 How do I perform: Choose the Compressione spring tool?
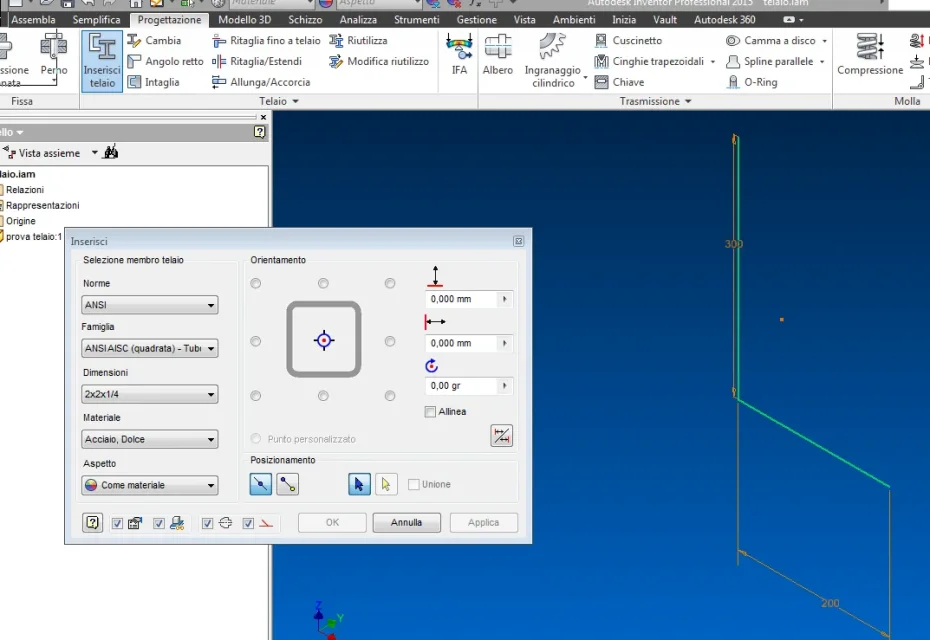point(870,55)
